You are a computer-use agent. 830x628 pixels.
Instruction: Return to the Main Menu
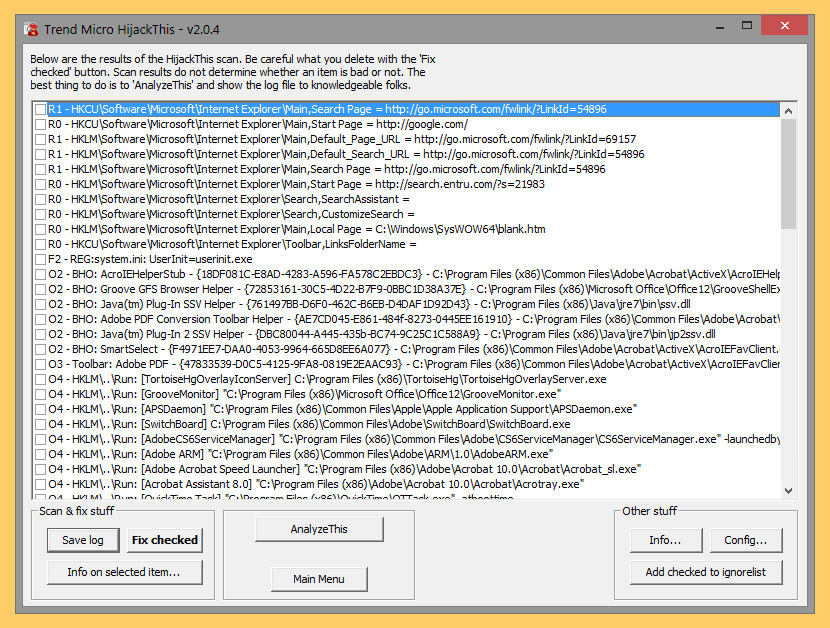319,579
